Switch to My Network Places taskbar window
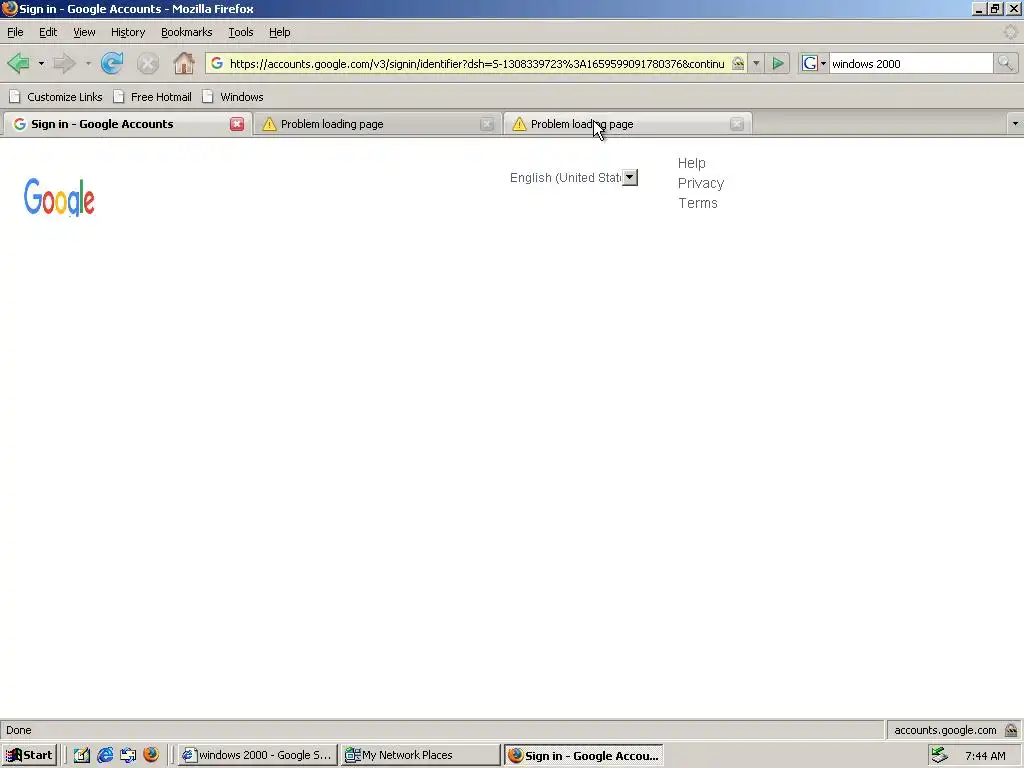This screenshot has height=768, width=1024. (x=420, y=755)
